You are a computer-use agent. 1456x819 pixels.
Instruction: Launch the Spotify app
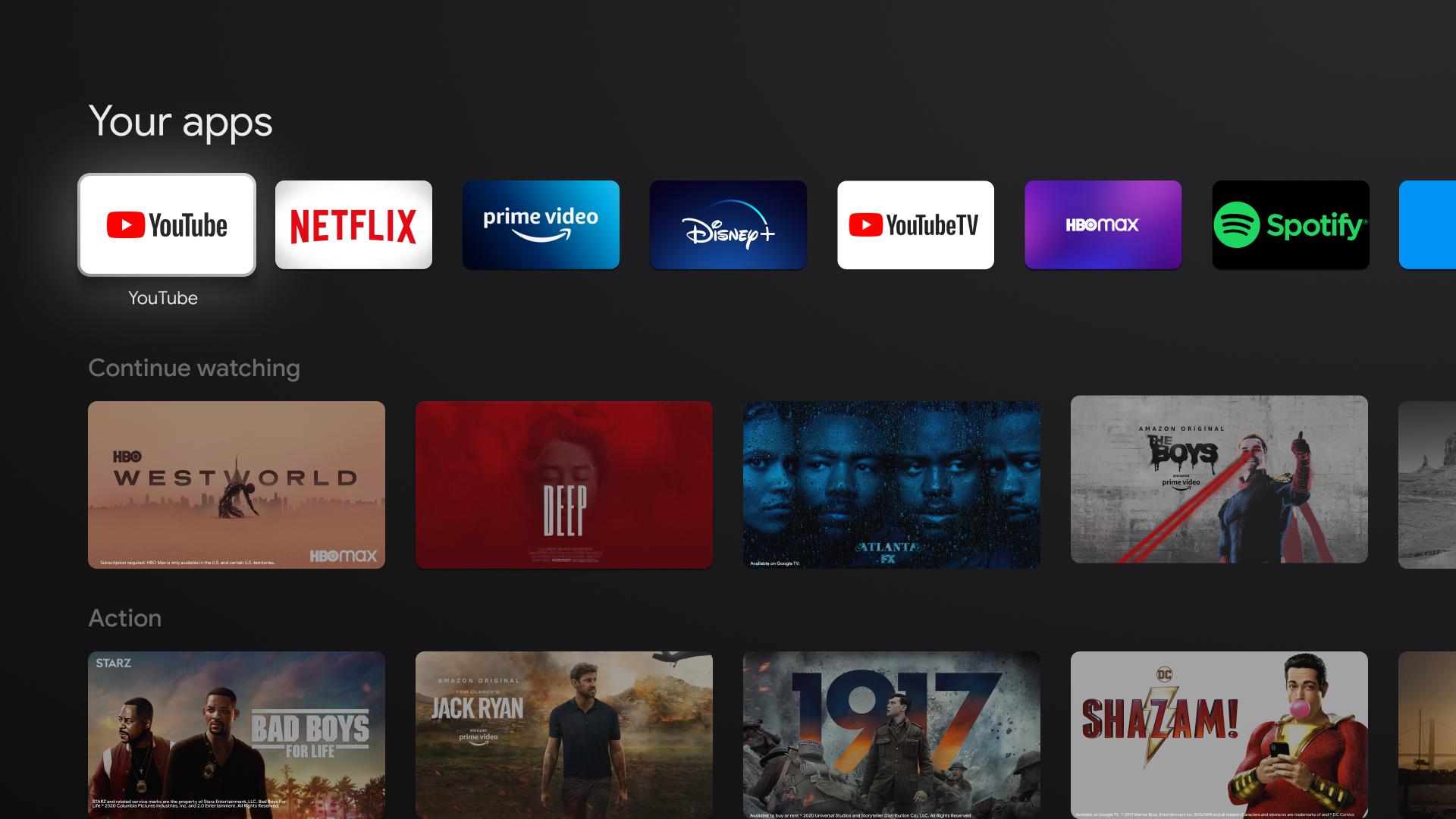coord(1289,225)
